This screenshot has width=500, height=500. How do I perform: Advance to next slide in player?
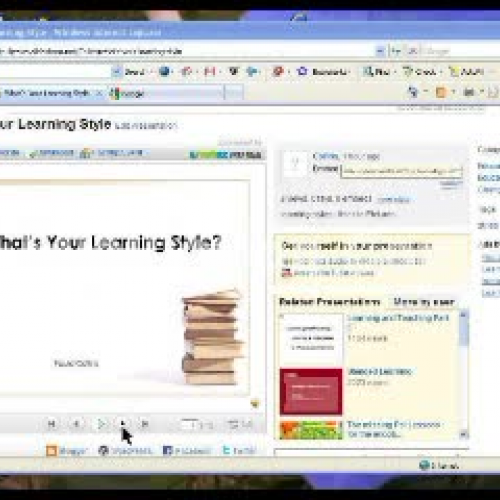[x=123, y=424]
